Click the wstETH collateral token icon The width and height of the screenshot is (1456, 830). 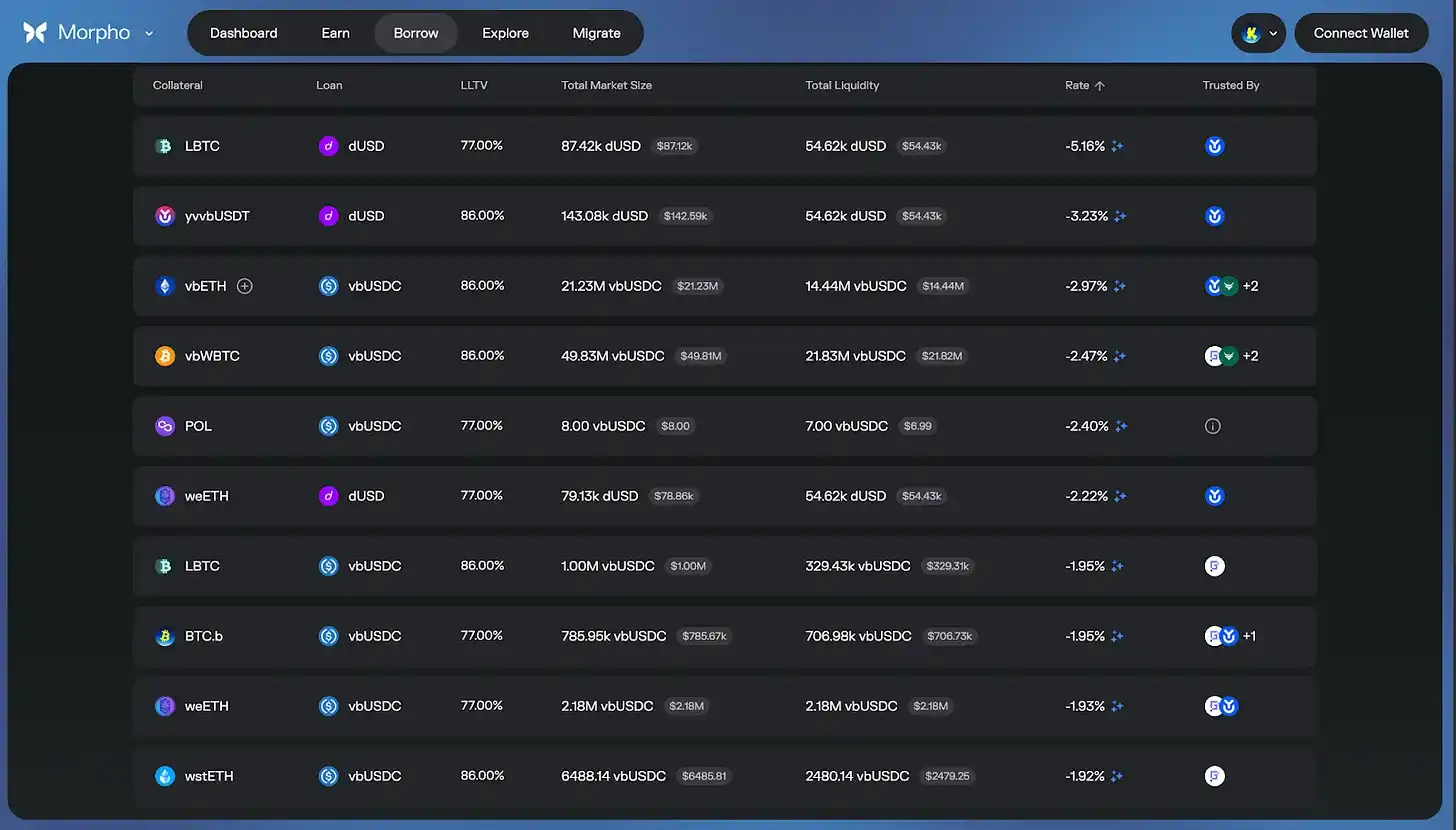click(x=165, y=776)
